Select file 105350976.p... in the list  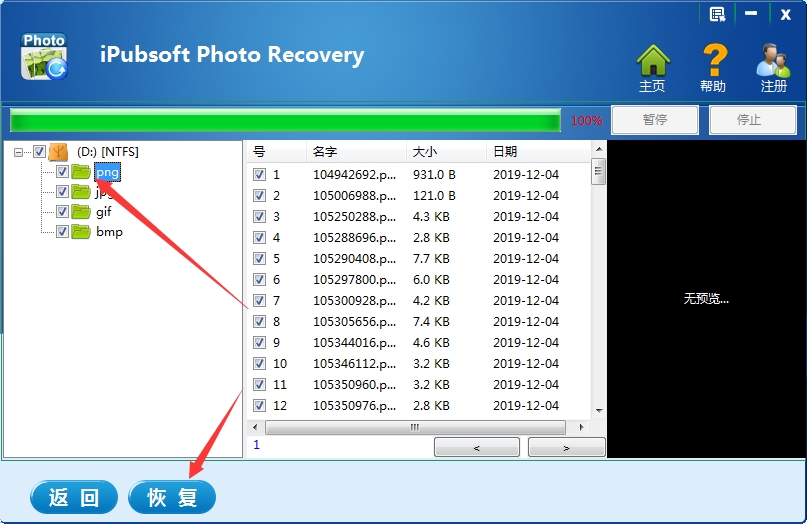[355, 406]
